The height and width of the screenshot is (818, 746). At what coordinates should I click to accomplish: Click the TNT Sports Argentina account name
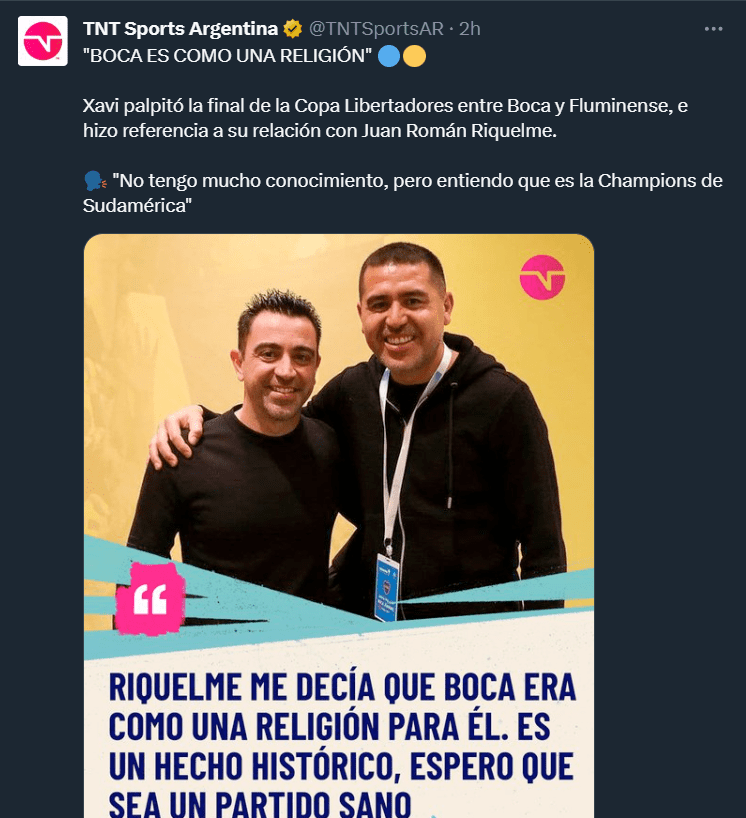coord(181,29)
